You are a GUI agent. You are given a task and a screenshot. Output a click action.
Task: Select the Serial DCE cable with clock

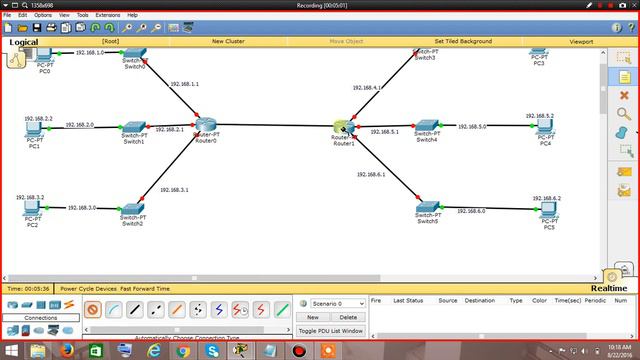240,310
